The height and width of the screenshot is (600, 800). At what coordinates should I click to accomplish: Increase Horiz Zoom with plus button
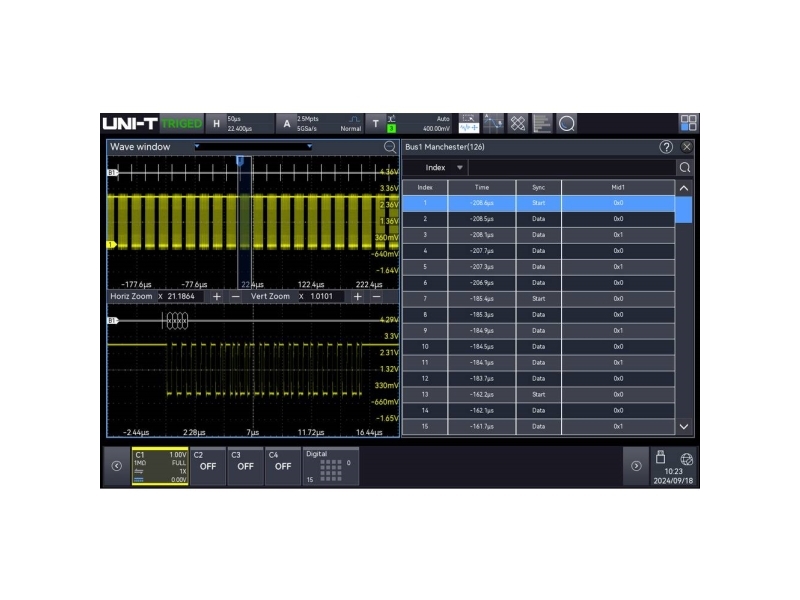(x=217, y=296)
